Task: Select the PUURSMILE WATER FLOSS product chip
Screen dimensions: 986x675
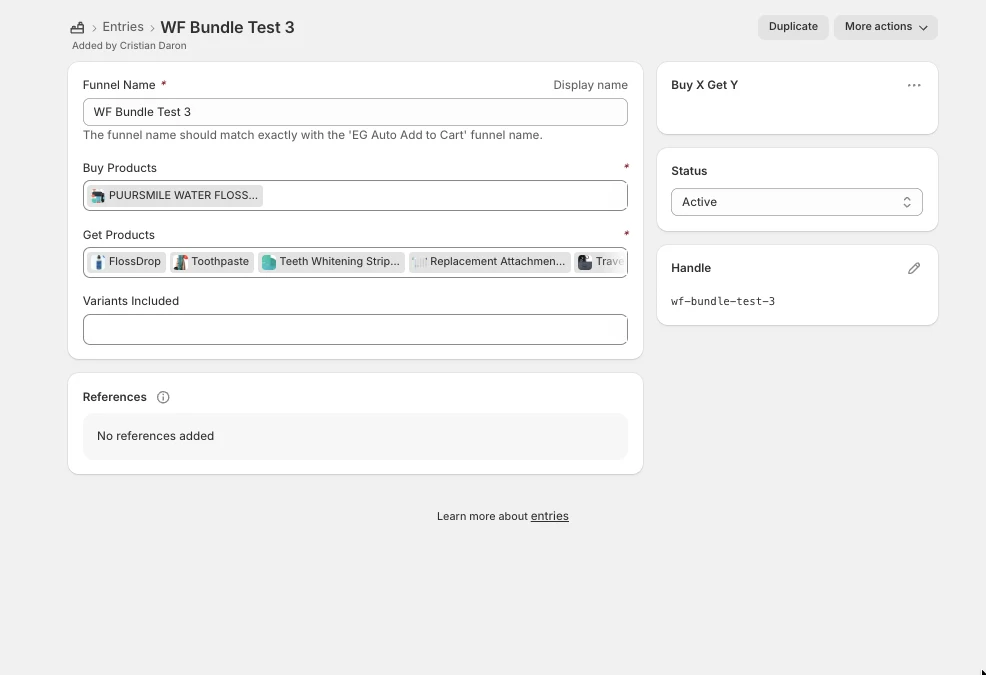Action: pos(175,196)
